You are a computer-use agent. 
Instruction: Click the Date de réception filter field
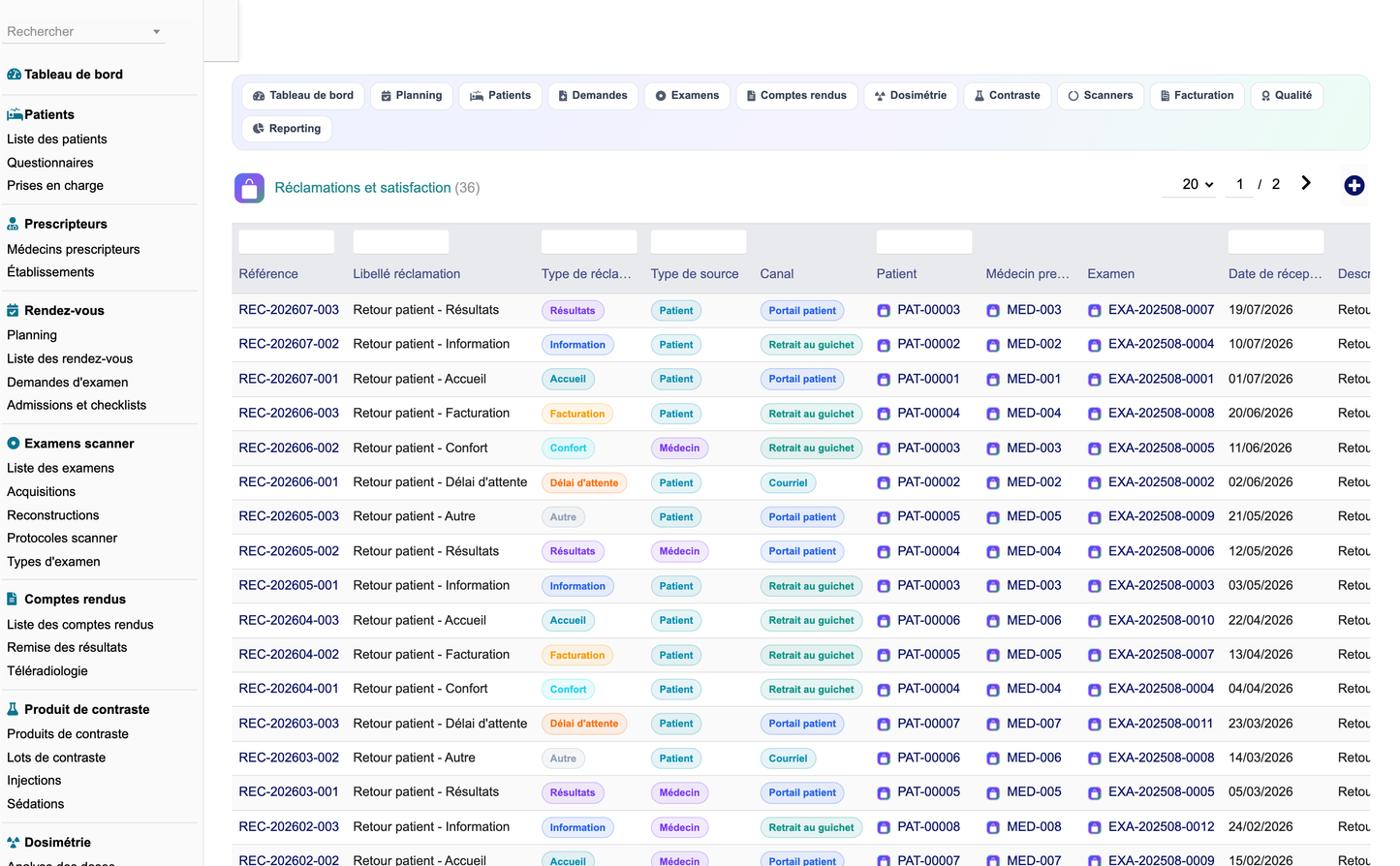coord(1276,242)
